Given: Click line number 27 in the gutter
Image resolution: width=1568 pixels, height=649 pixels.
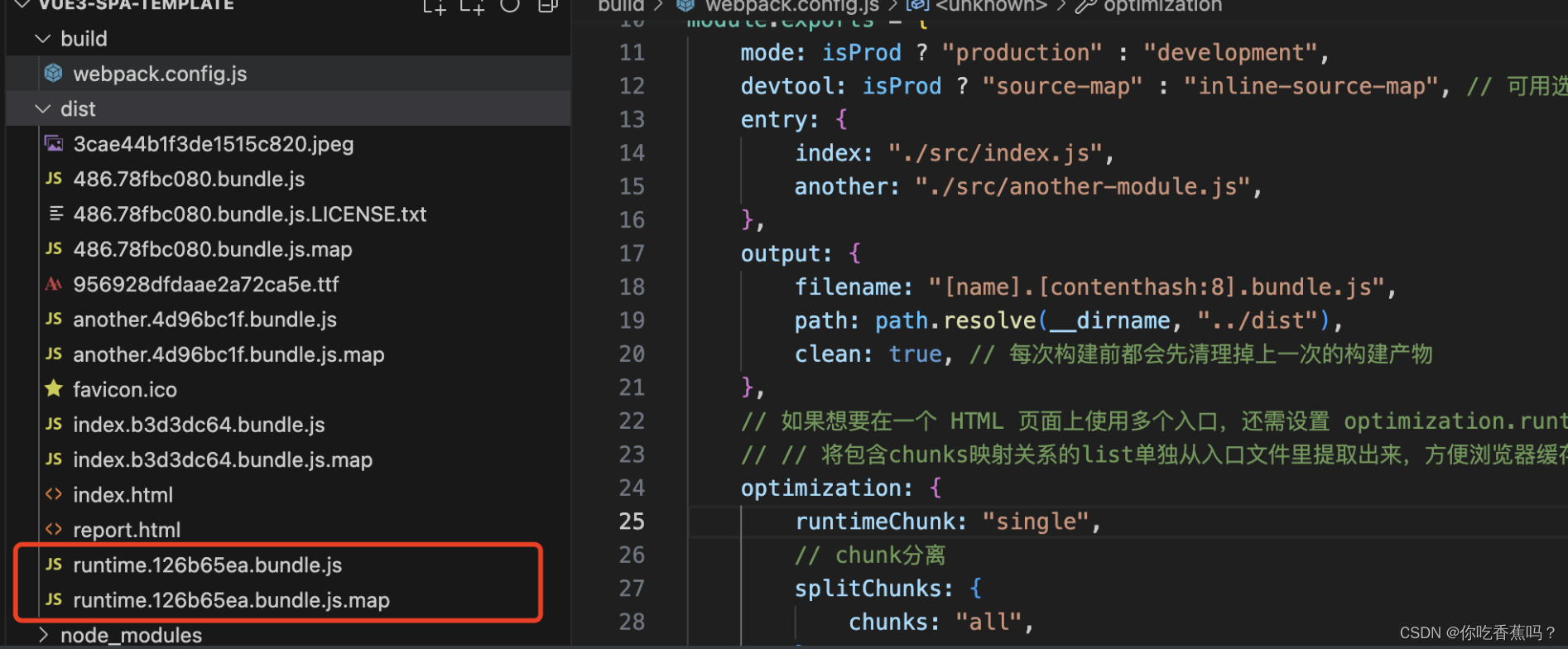Looking at the screenshot, I should pyautogui.click(x=632, y=589).
